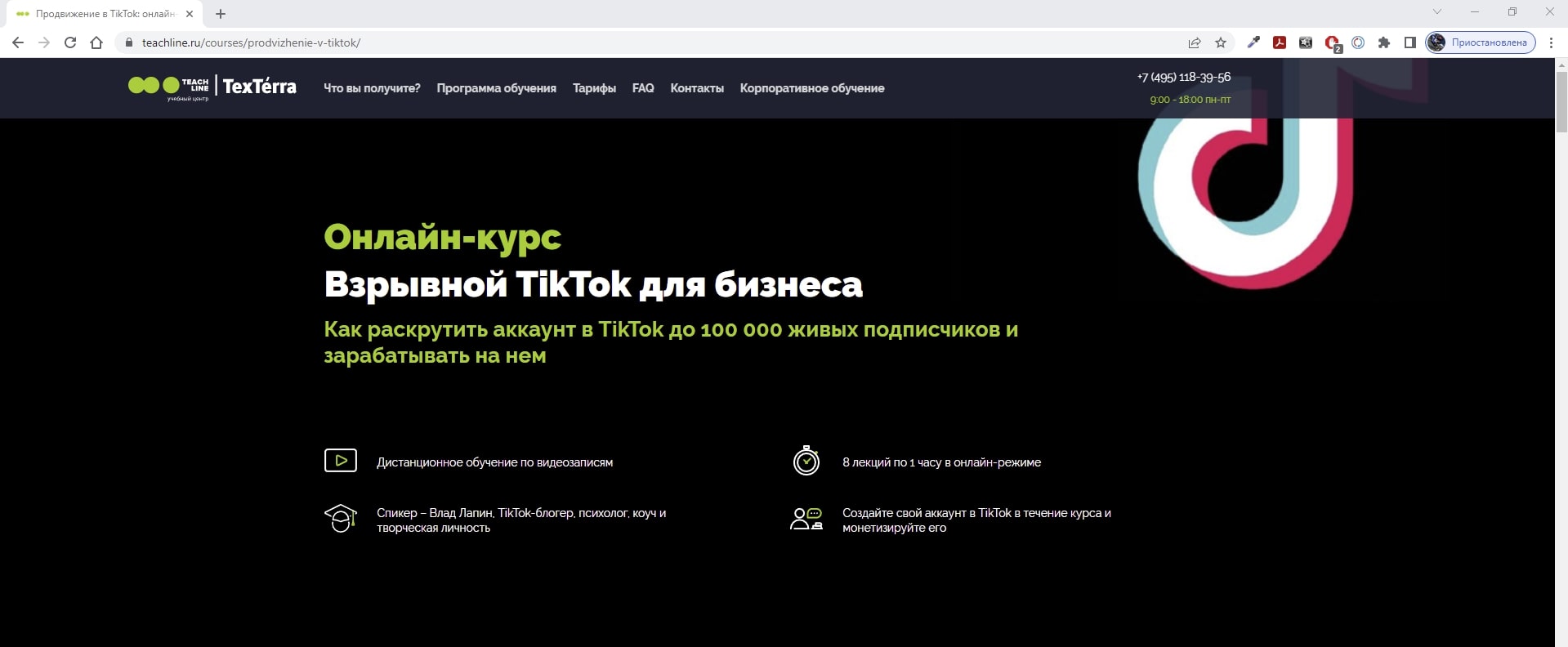Minimize the browser window

point(1475,11)
